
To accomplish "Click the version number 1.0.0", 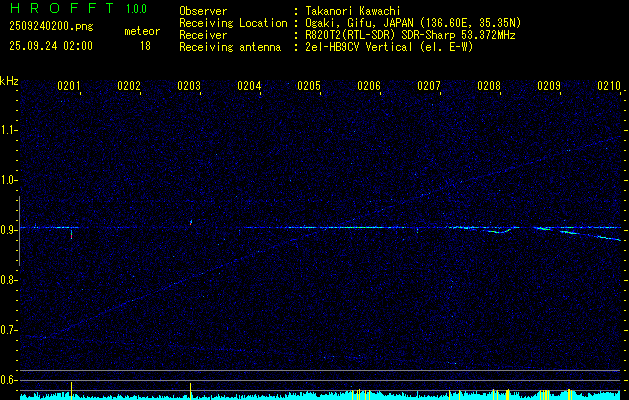I will [x=136, y=8].
